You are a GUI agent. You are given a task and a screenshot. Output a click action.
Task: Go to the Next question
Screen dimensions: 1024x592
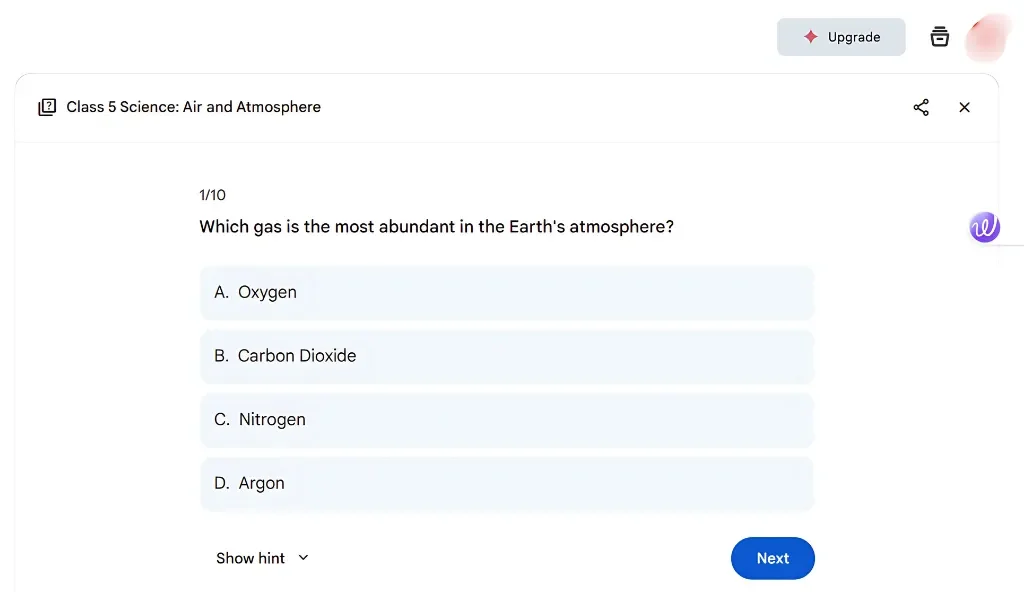click(x=772, y=558)
